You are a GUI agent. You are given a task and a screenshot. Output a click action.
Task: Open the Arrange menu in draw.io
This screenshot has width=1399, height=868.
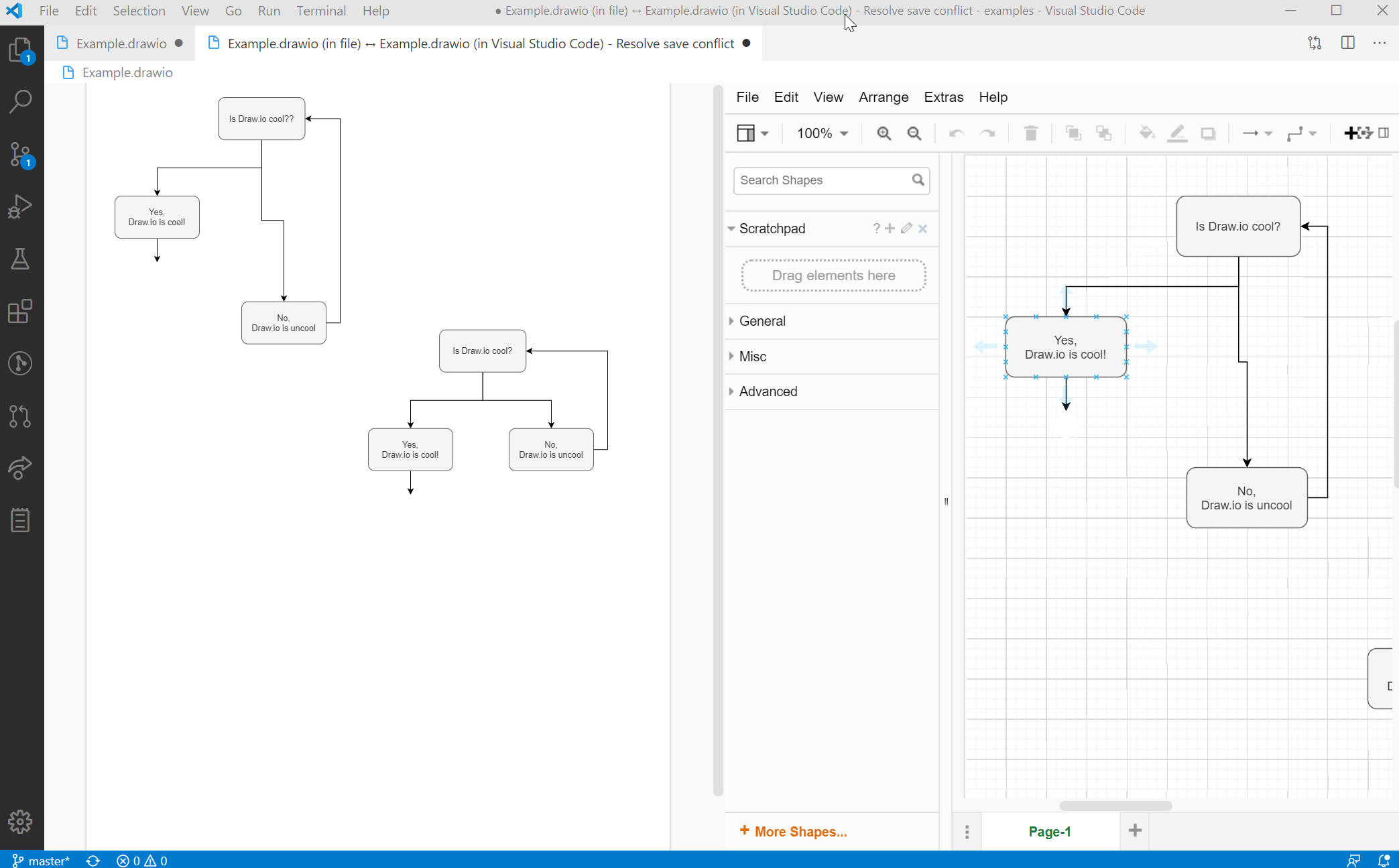click(x=884, y=97)
